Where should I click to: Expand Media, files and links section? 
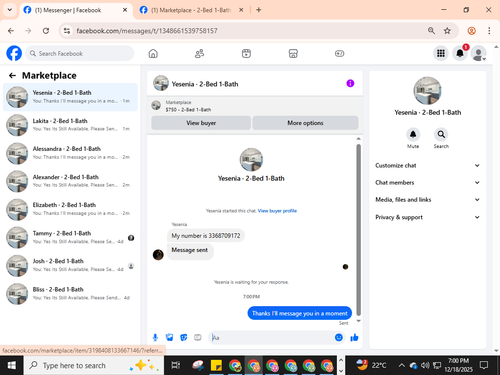coord(427,200)
